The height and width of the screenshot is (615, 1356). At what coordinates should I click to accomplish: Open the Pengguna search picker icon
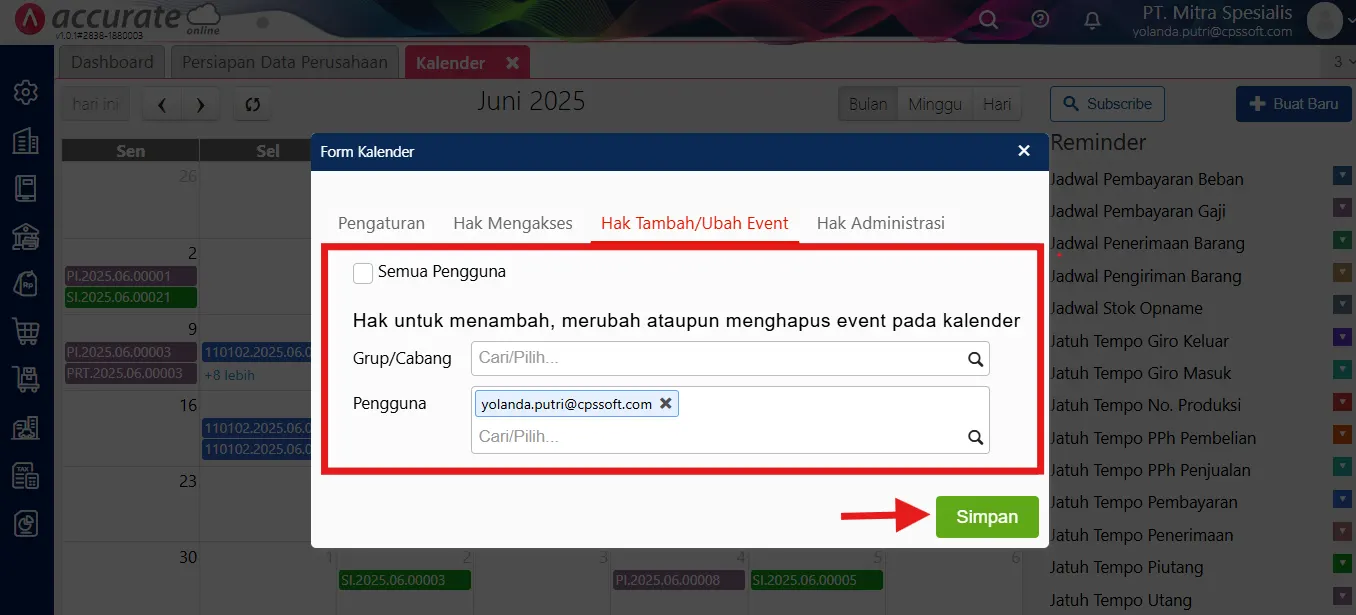(975, 438)
